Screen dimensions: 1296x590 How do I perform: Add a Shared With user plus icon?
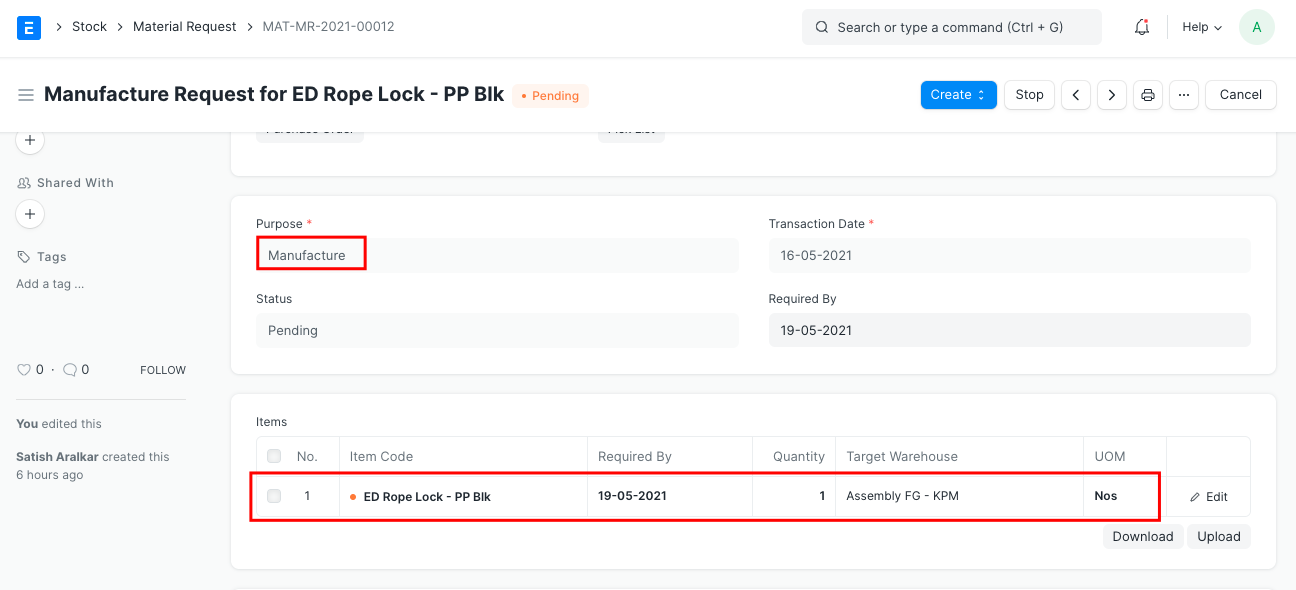[x=30, y=214]
